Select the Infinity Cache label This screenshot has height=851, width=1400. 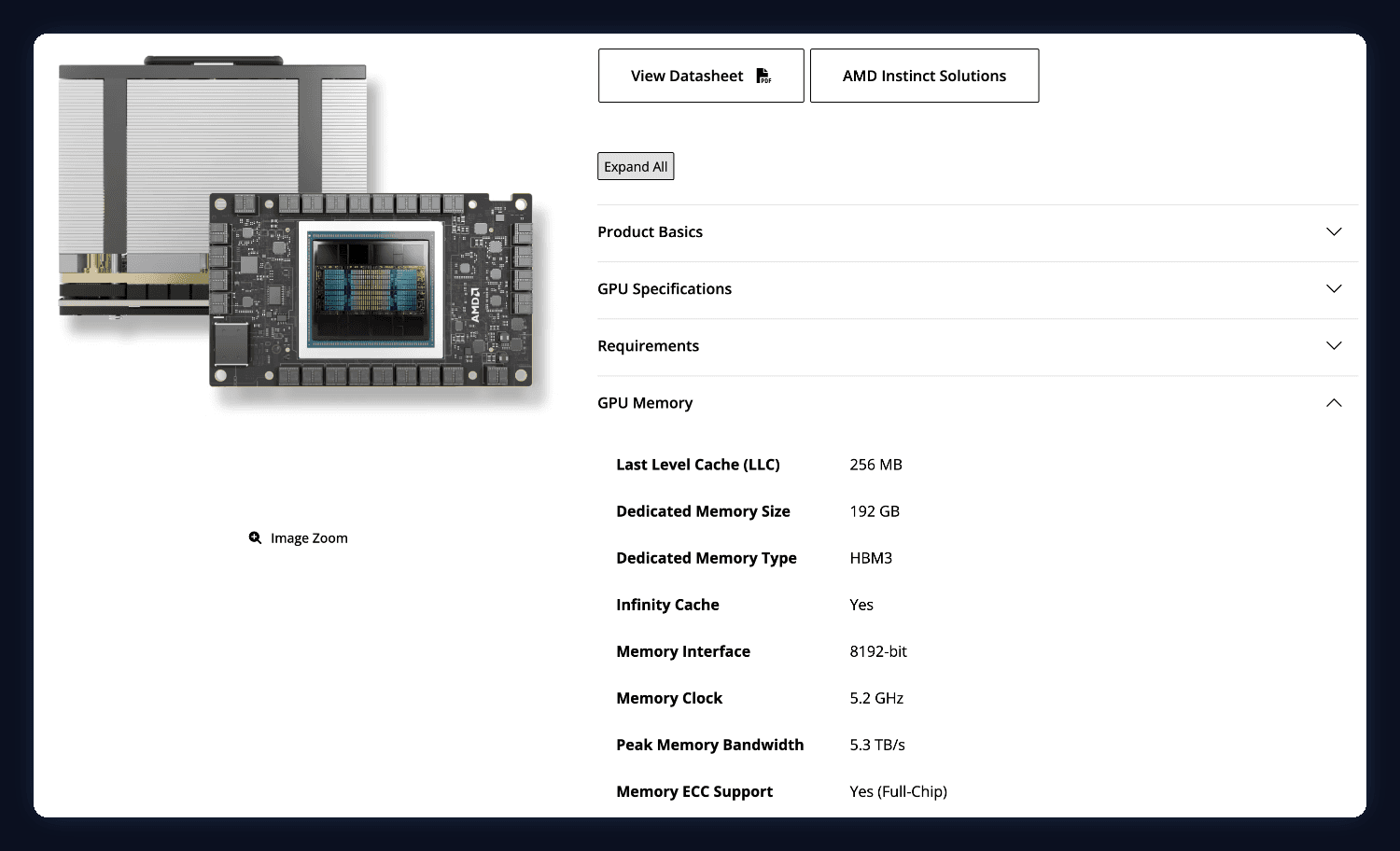coord(667,604)
